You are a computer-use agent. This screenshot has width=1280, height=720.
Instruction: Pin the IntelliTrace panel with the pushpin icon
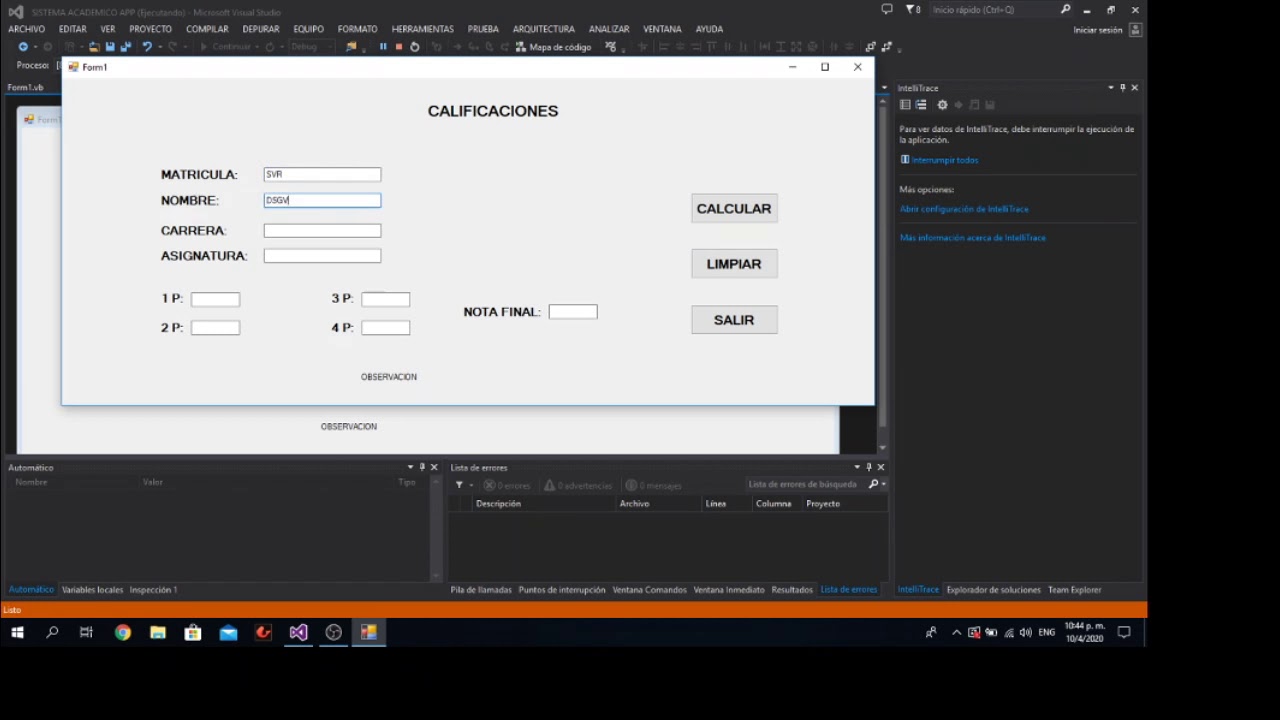[x=1122, y=88]
